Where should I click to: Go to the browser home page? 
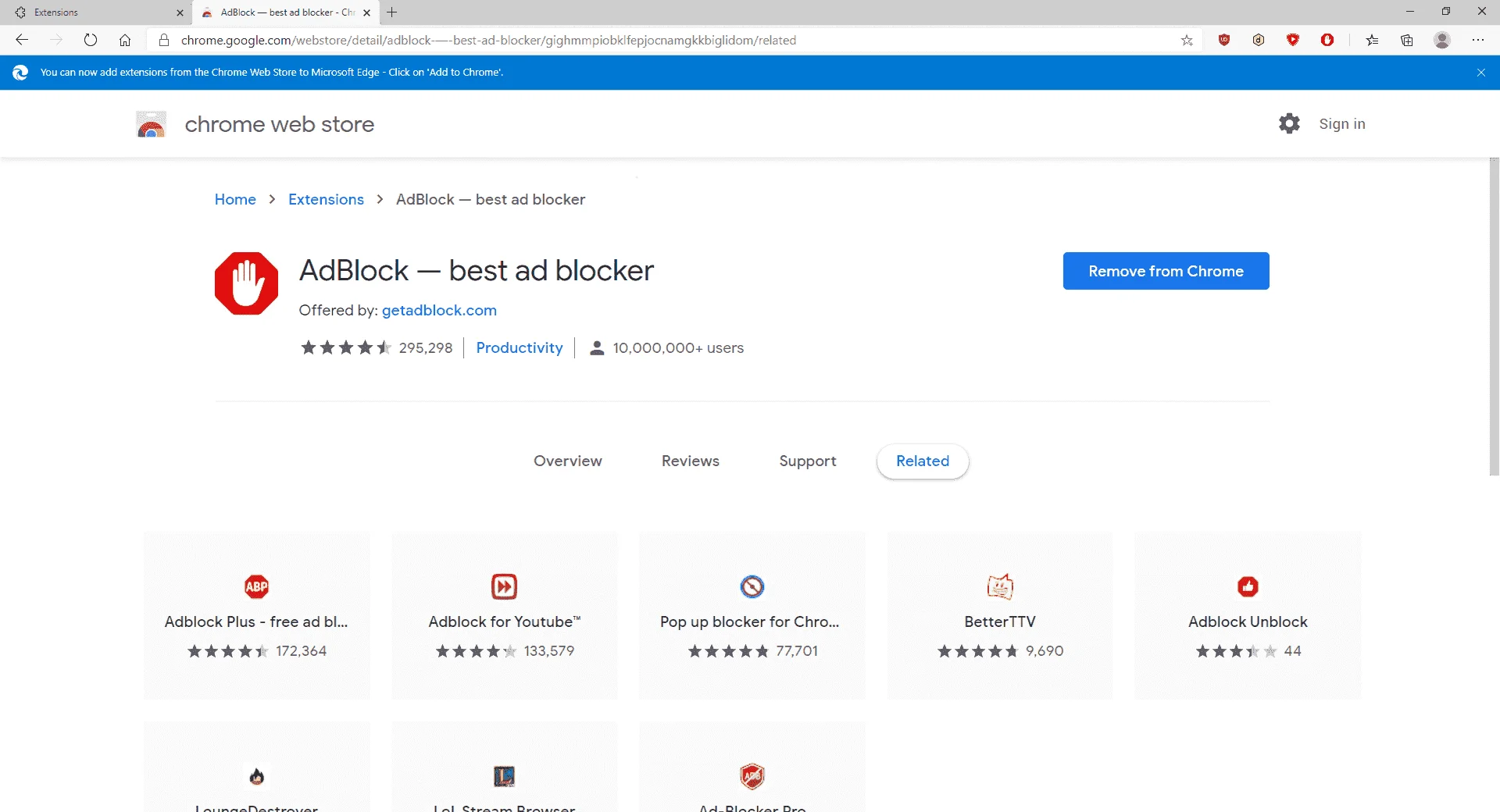(125, 40)
